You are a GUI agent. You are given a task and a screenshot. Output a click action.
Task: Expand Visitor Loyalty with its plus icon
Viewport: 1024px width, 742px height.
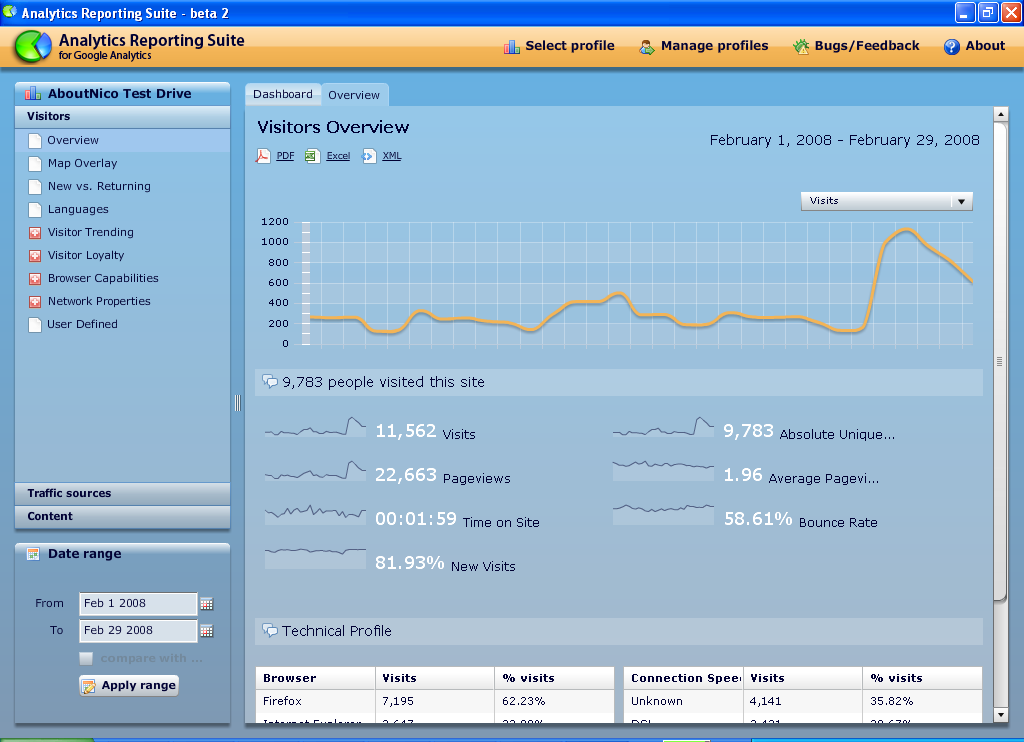pos(35,255)
